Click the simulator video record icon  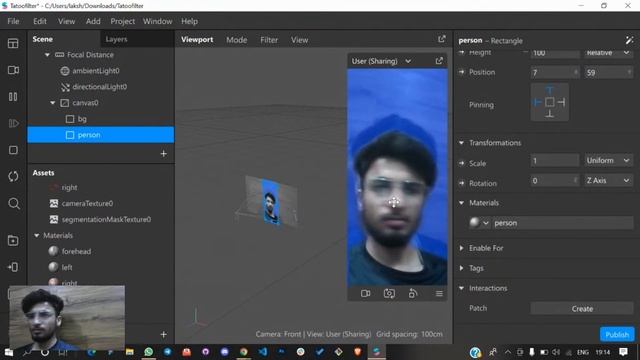366,293
